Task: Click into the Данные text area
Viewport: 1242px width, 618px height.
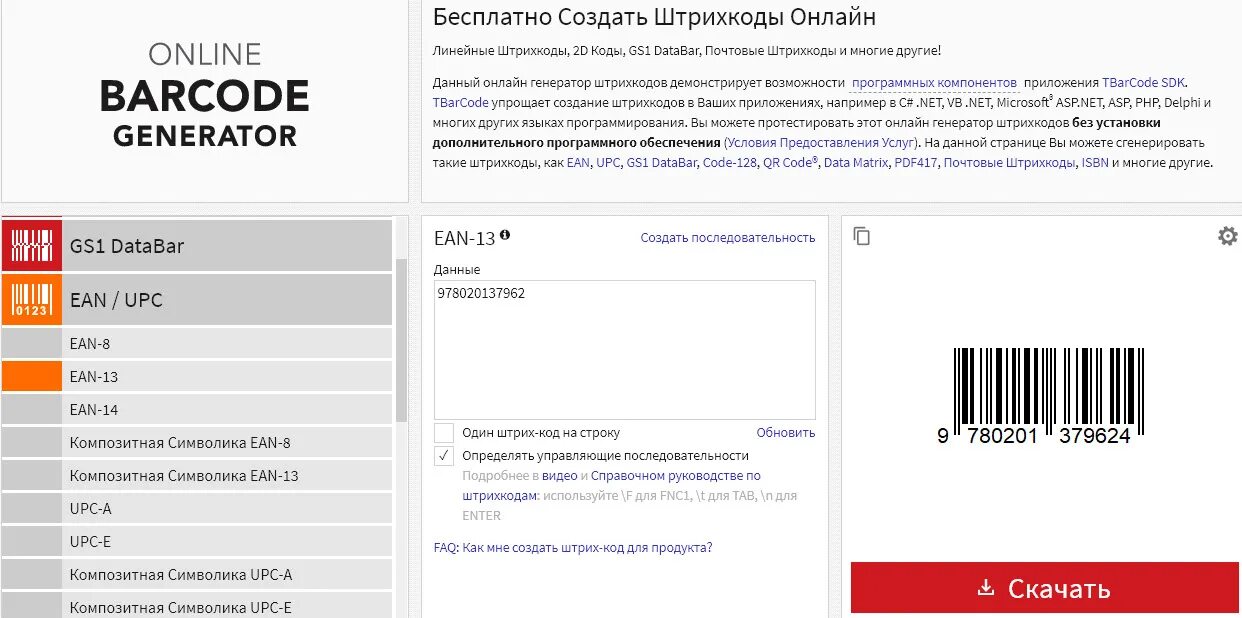Action: click(625, 350)
